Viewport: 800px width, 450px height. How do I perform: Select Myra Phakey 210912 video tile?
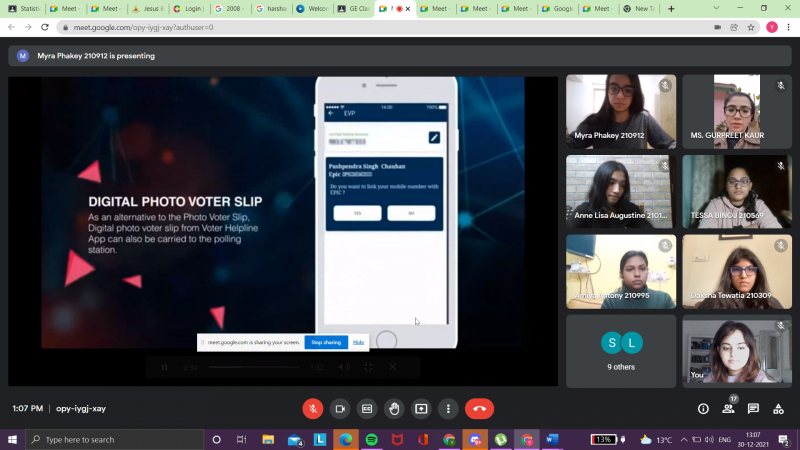tap(621, 112)
